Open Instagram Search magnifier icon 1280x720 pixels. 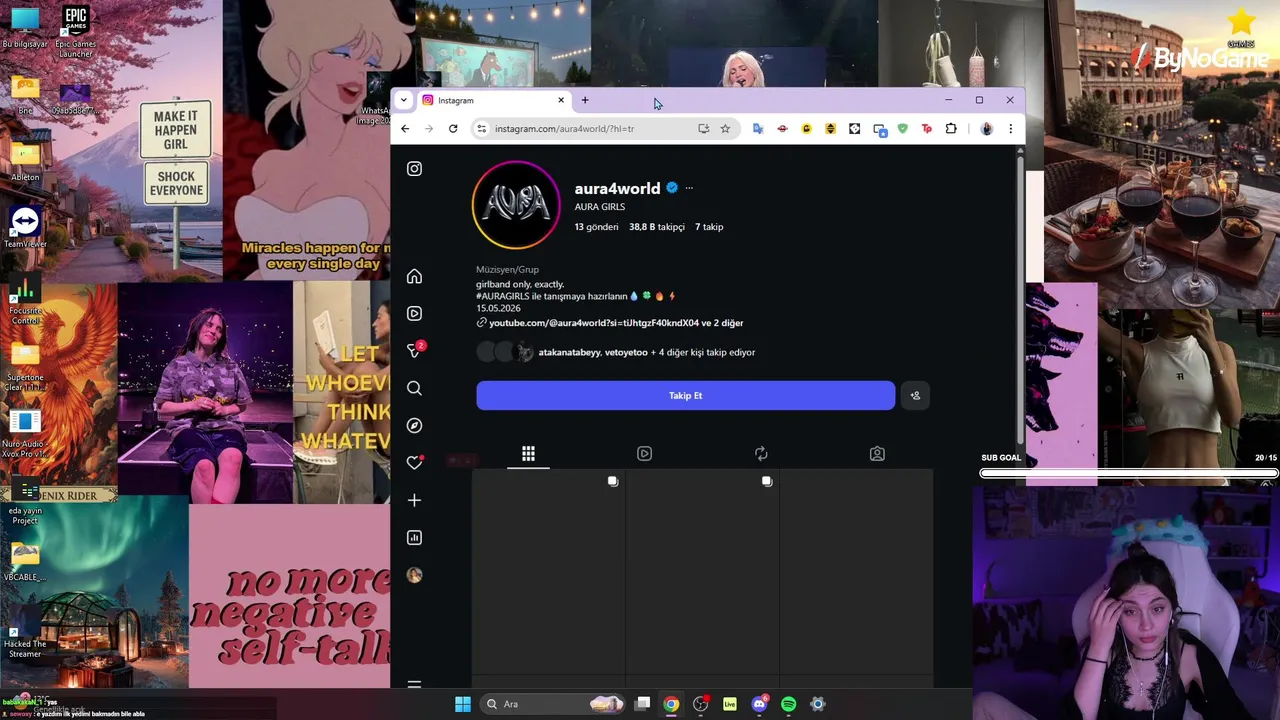pyautogui.click(x=414, y=388)
